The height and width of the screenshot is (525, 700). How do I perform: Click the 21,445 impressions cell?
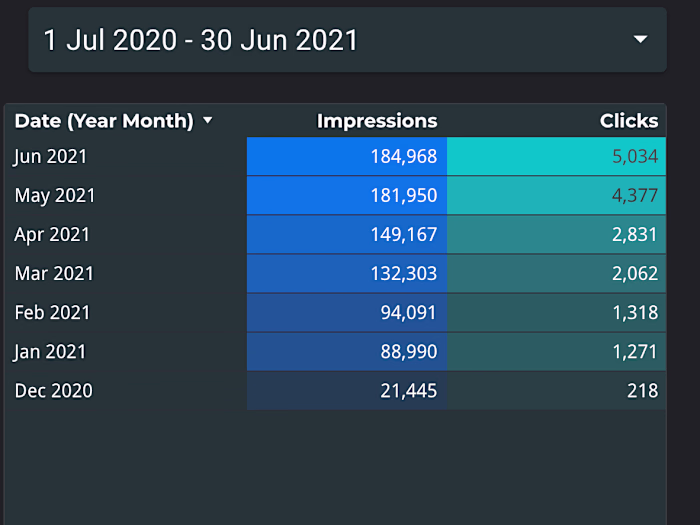347,390
